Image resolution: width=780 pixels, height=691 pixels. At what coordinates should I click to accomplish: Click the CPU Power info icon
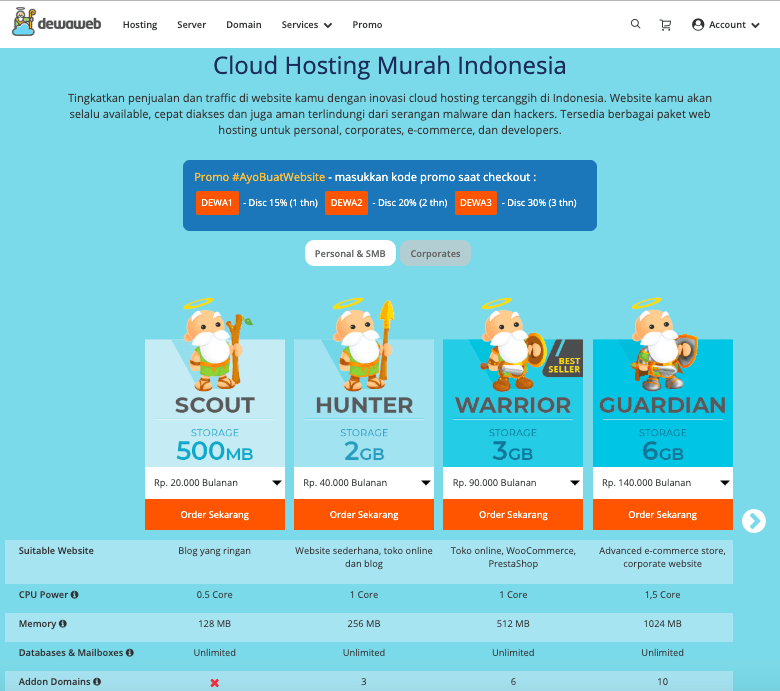point(75,594)
